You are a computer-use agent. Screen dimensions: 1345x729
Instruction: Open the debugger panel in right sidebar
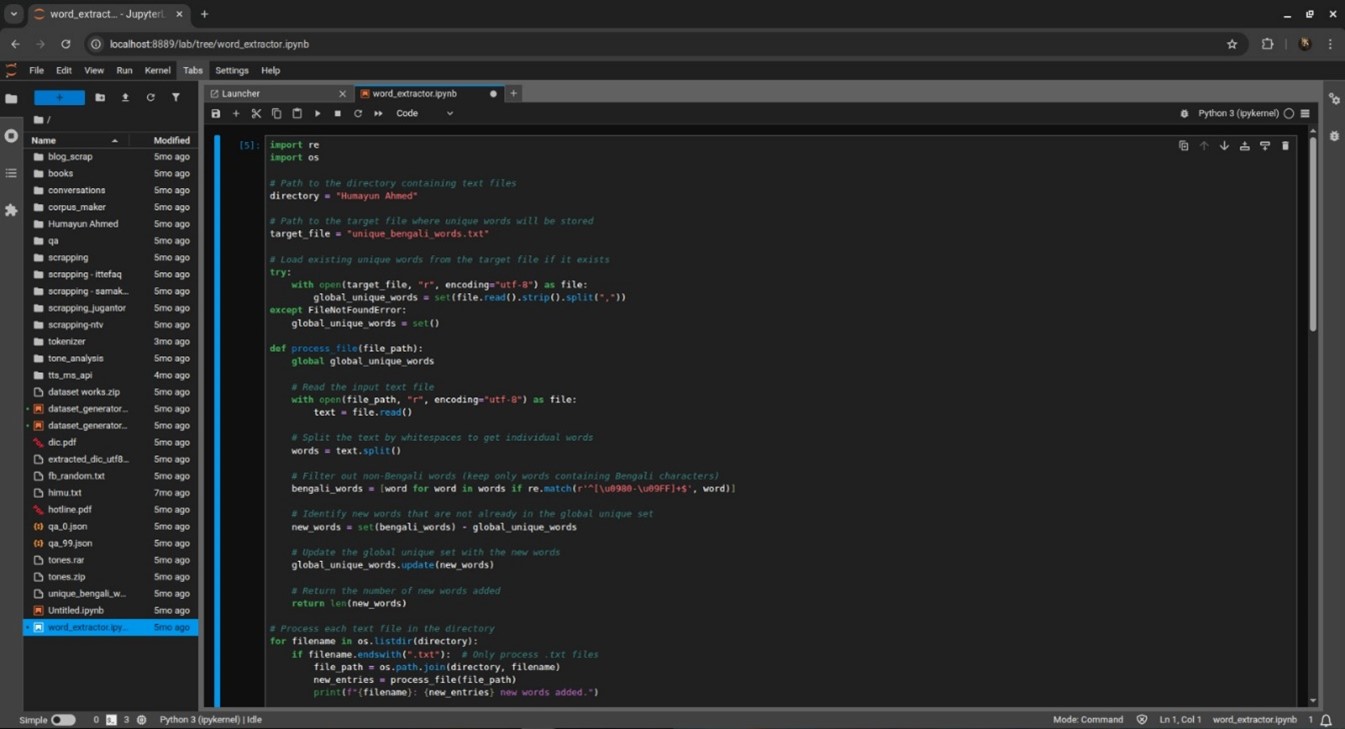tap(1334, 136)
